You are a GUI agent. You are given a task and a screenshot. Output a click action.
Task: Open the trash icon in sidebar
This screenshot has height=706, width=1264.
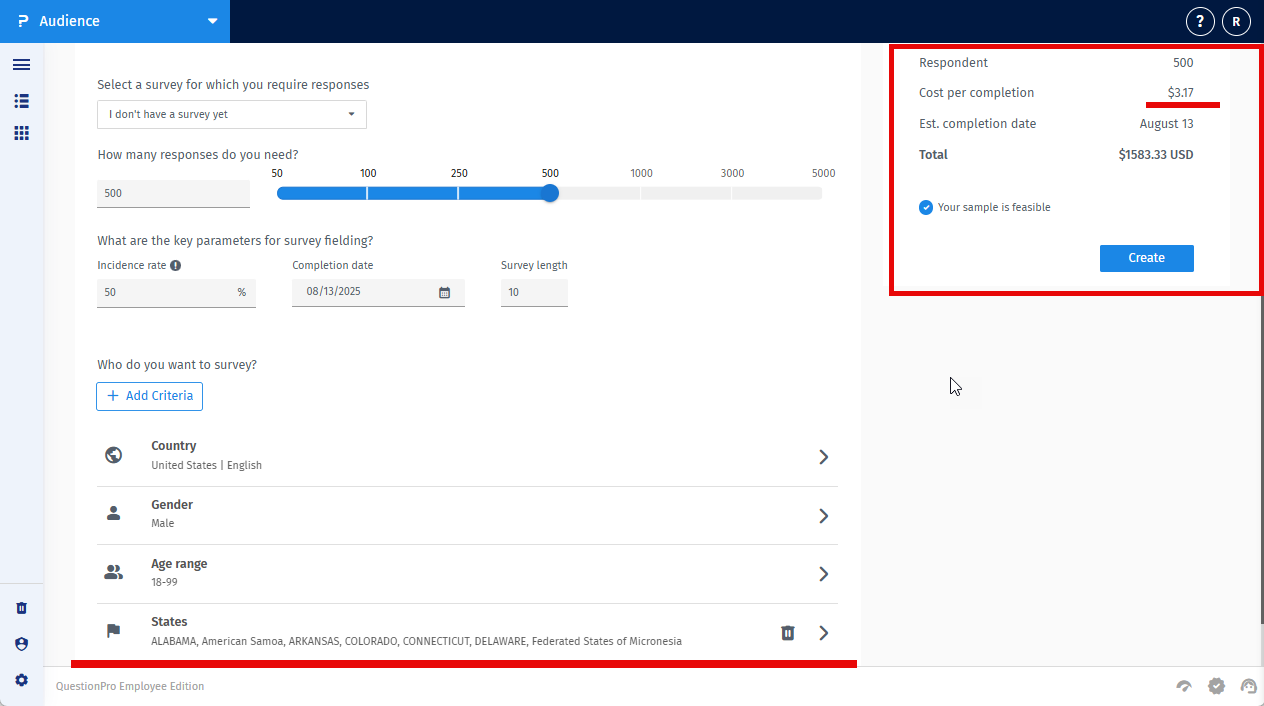coord(21,608)
